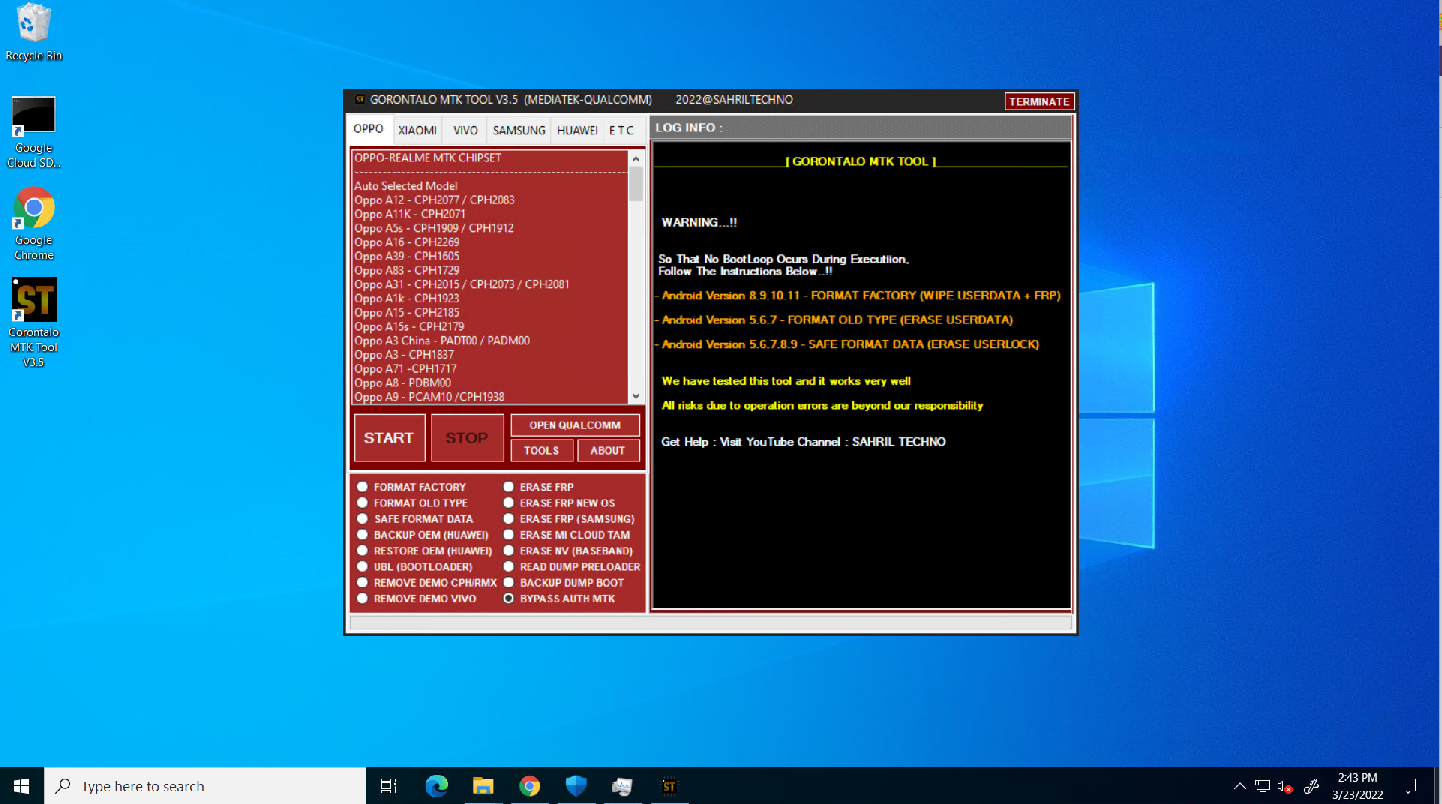Screen dimensions: 1442x804
Task: Select Oppo A15s - CPH2179 model
Action: [409, 326]
